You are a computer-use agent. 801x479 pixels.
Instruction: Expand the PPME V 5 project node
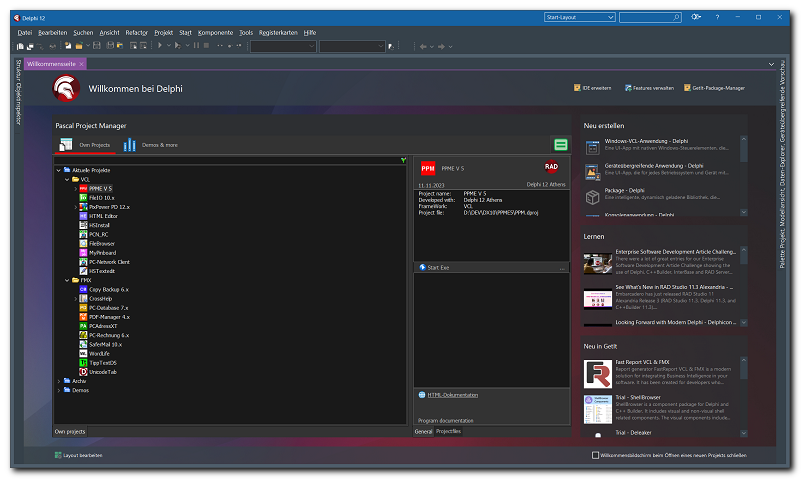[x=76, y=189]
